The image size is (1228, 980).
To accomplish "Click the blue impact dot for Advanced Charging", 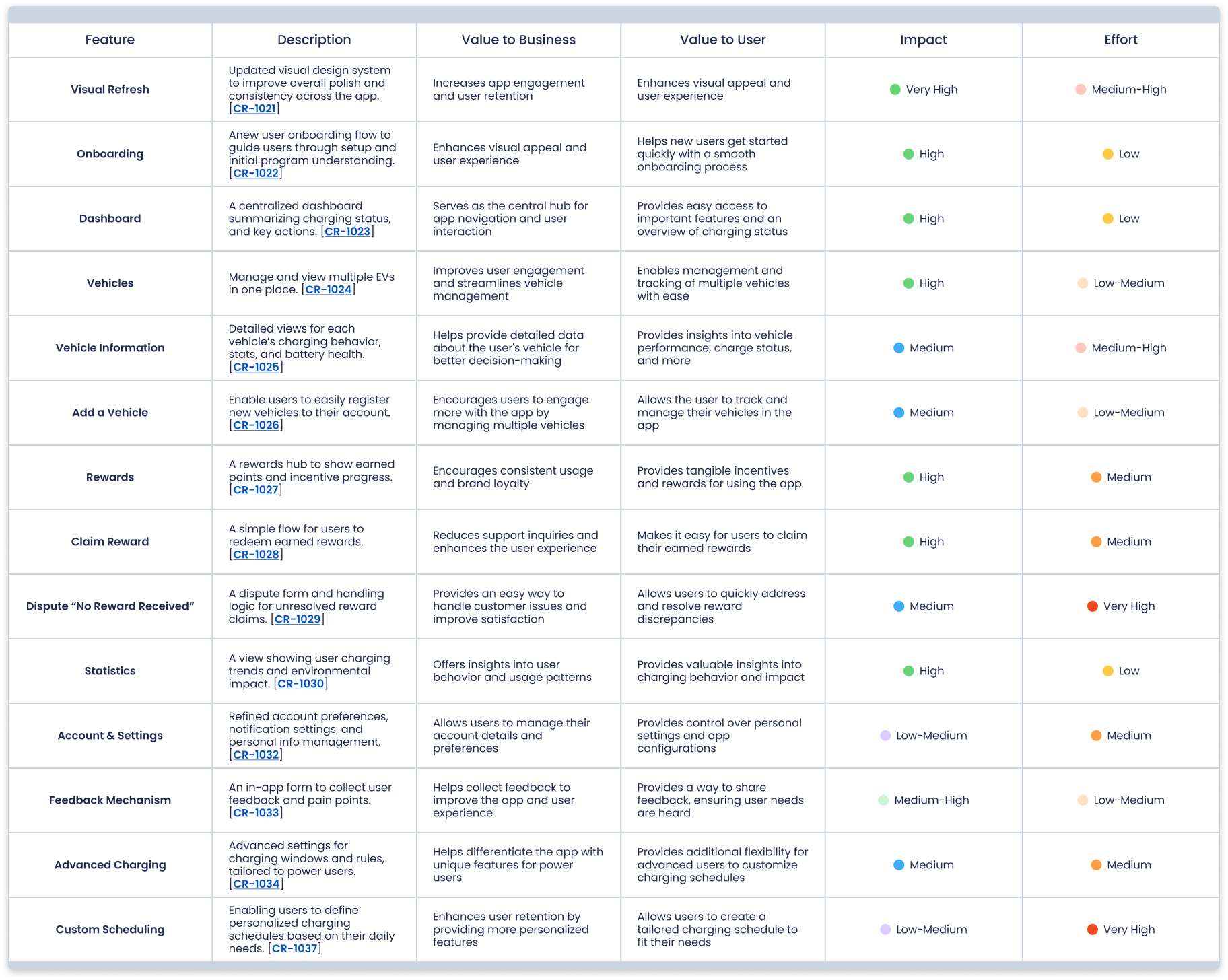I will [x=898, y=865].
